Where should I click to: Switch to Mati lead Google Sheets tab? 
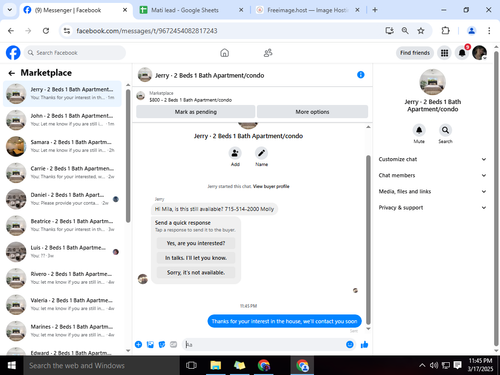pos(191,10)
